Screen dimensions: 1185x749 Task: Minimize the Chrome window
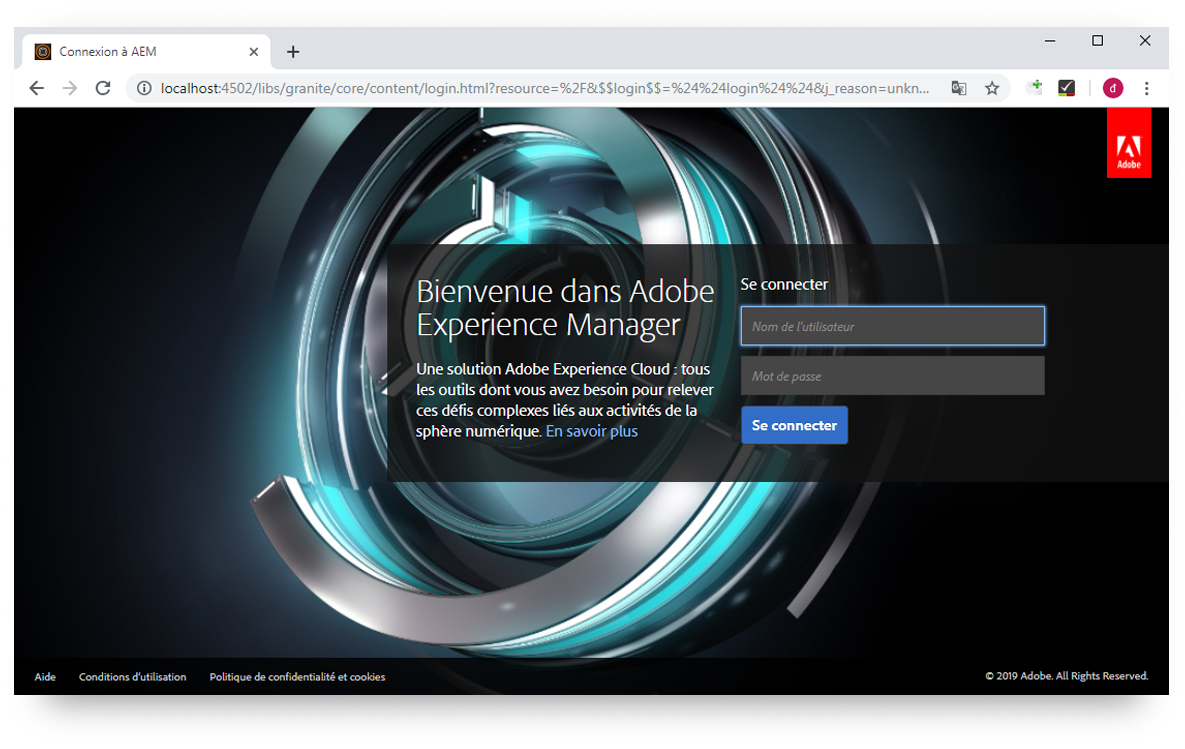pyautogui.click(x=1050, y=41)
